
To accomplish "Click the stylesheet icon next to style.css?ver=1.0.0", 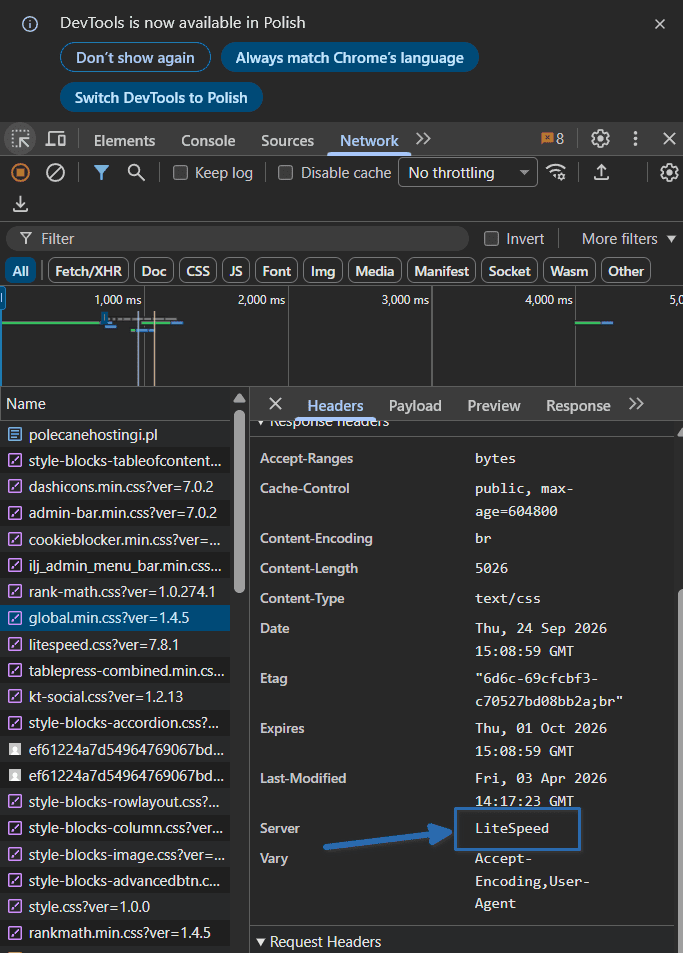I will (15, 907).
